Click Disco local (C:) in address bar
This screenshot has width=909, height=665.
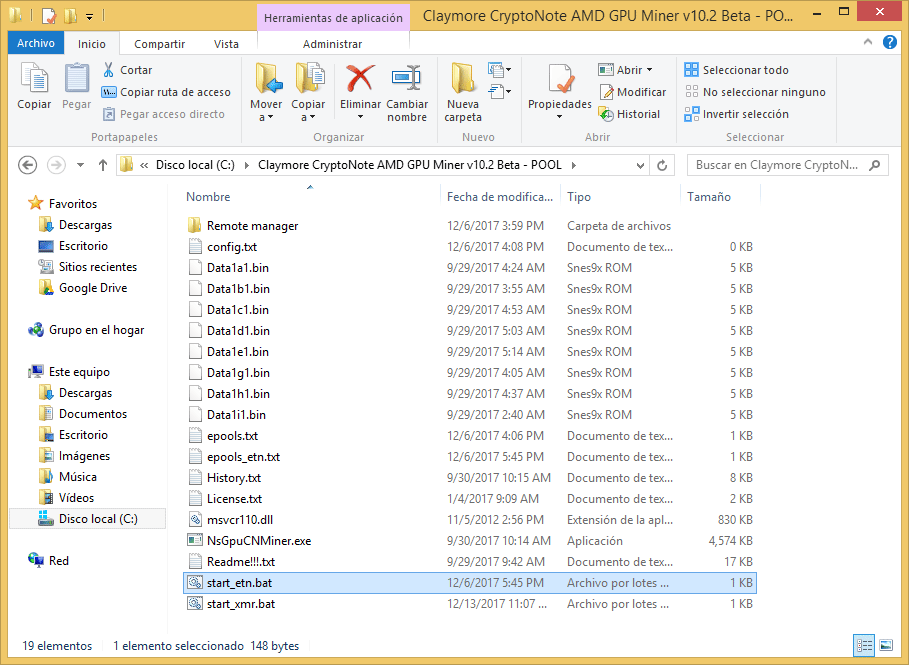[195, 165]
